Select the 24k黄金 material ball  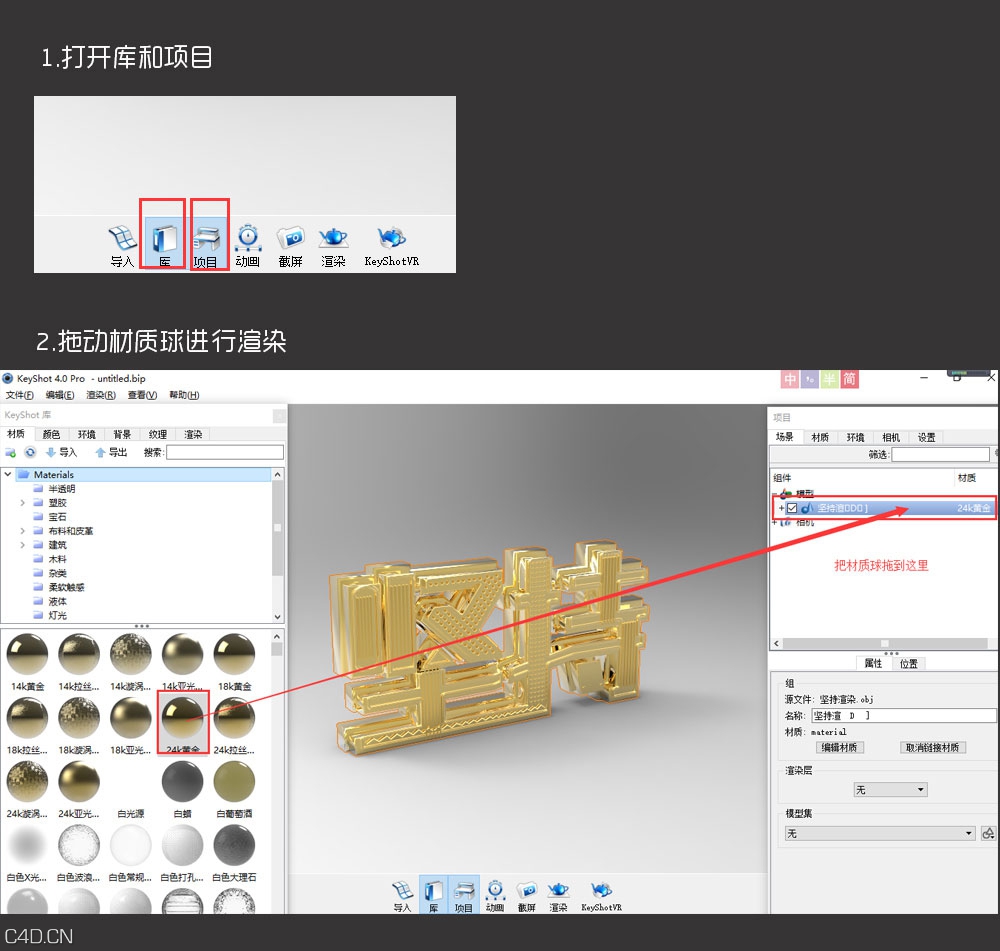tap(182, 719)
